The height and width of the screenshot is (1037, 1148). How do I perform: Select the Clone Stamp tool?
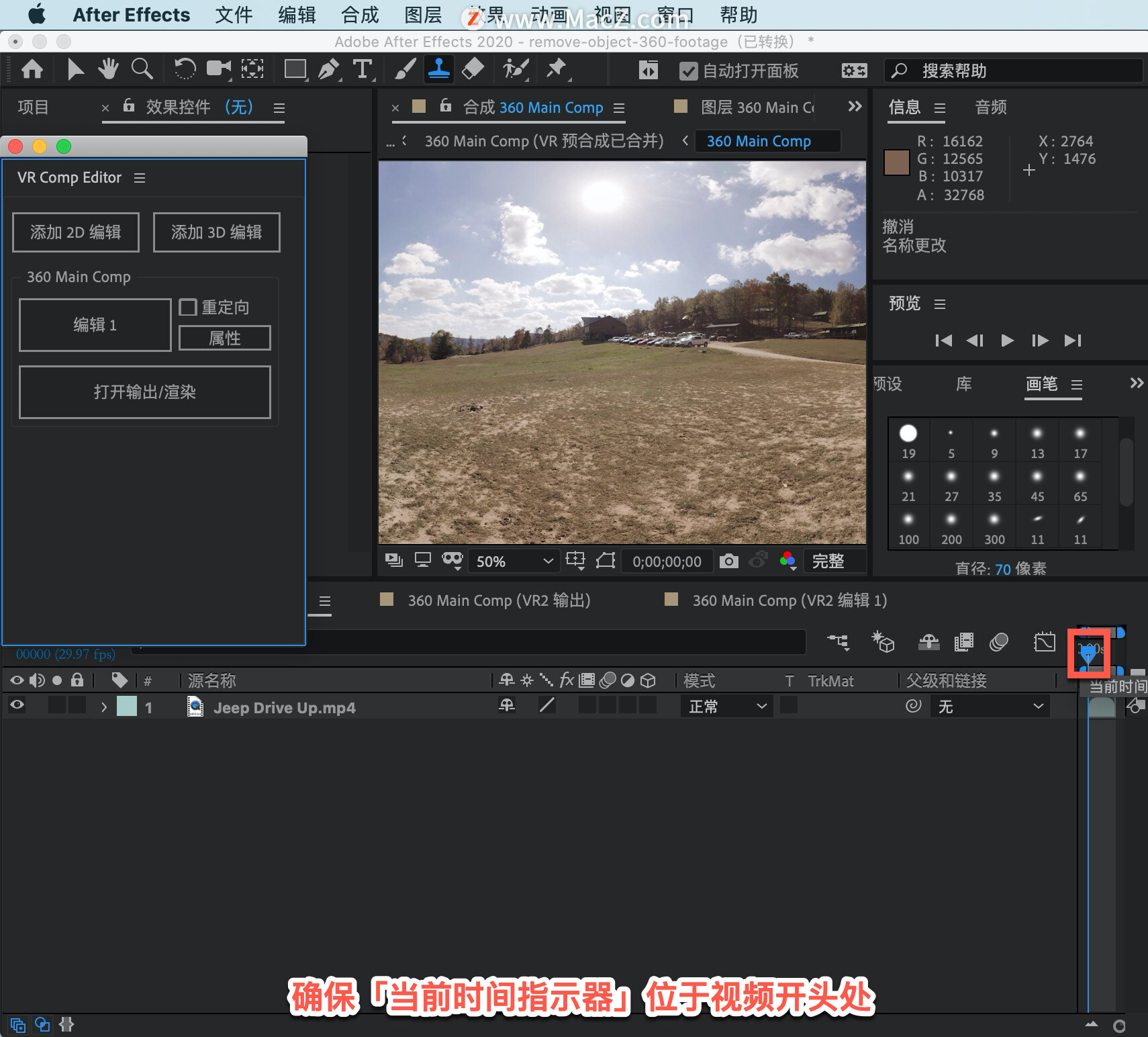(x=439, y=69)
